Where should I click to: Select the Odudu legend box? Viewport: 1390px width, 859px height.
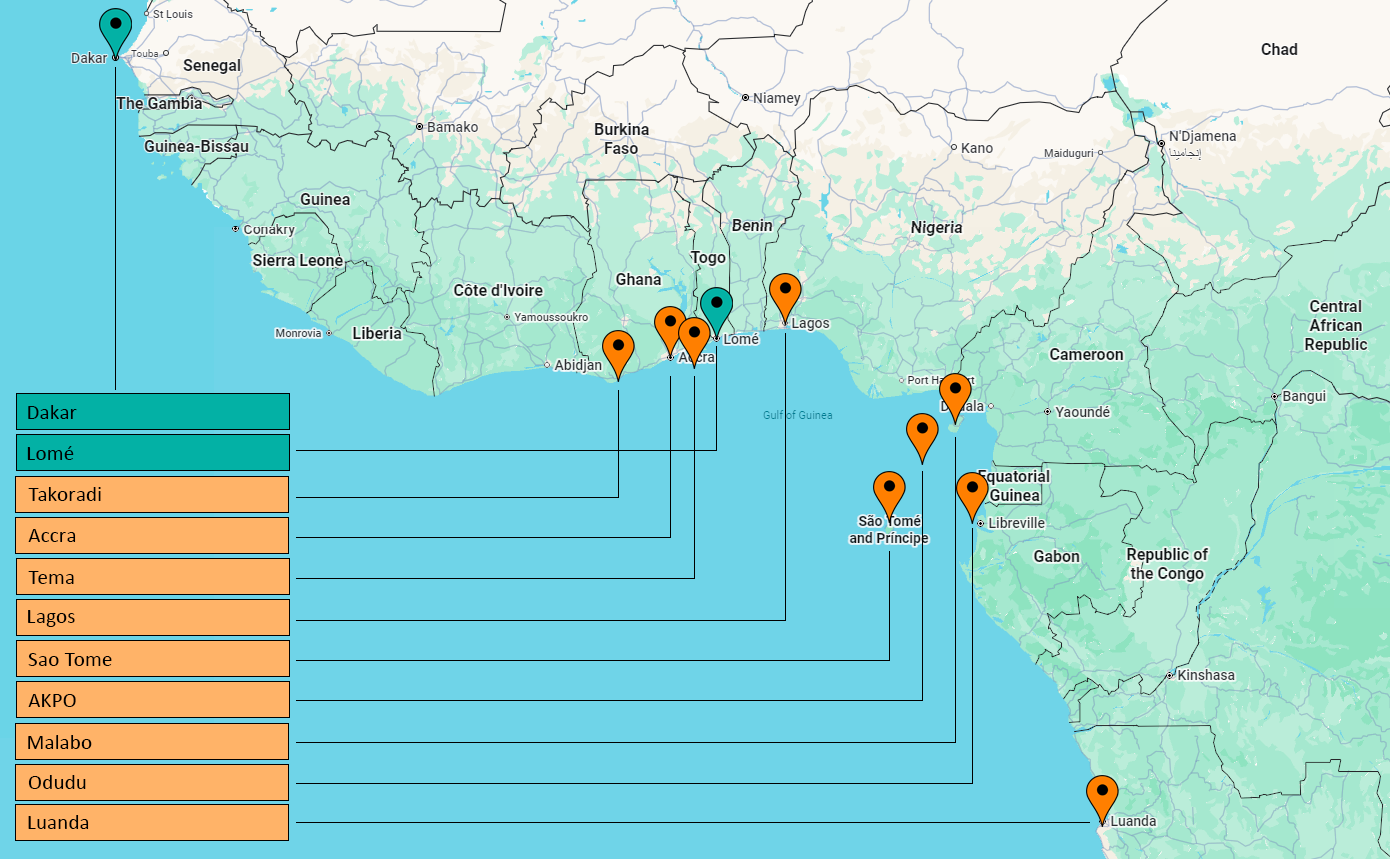153,782
